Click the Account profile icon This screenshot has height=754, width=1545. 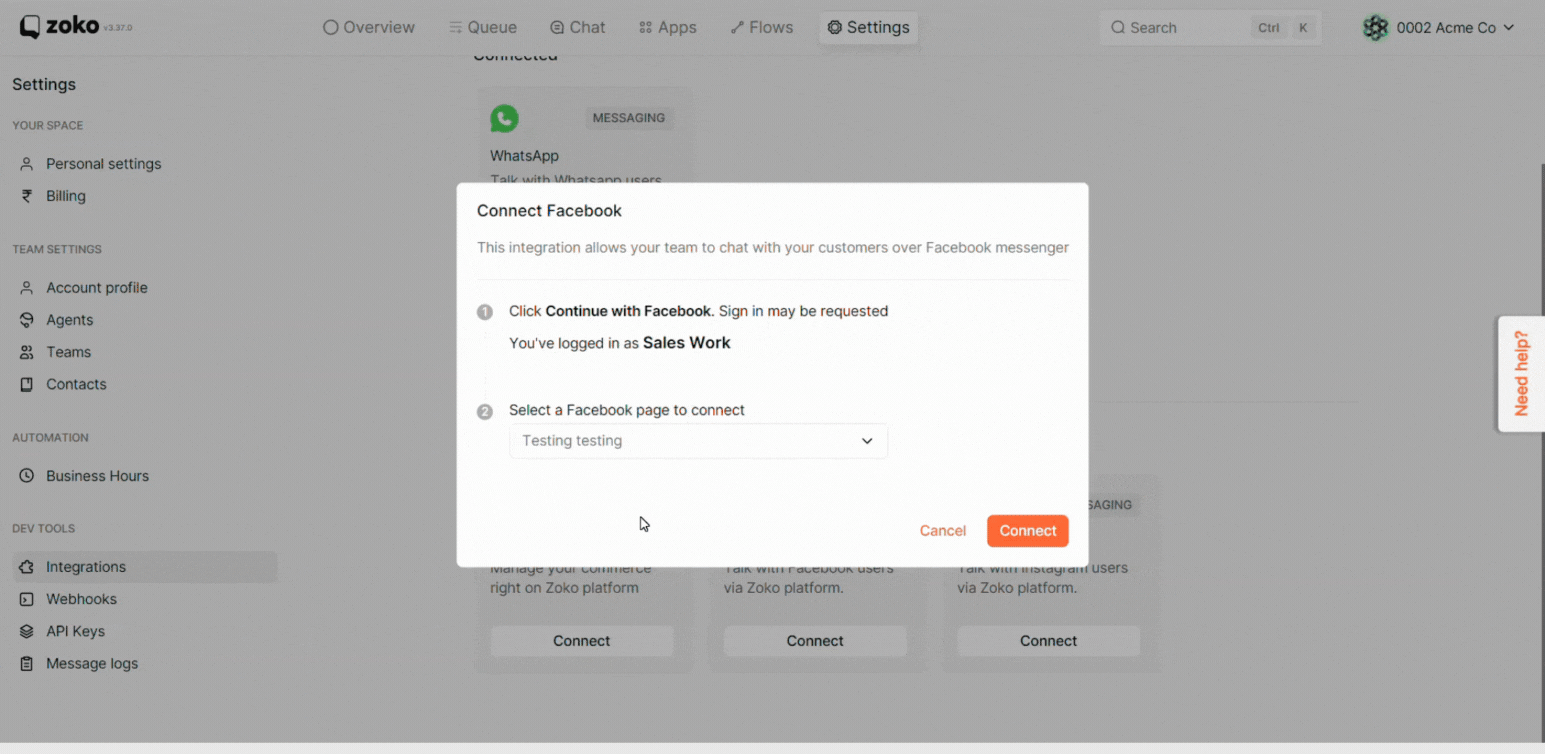coord(27,288)
